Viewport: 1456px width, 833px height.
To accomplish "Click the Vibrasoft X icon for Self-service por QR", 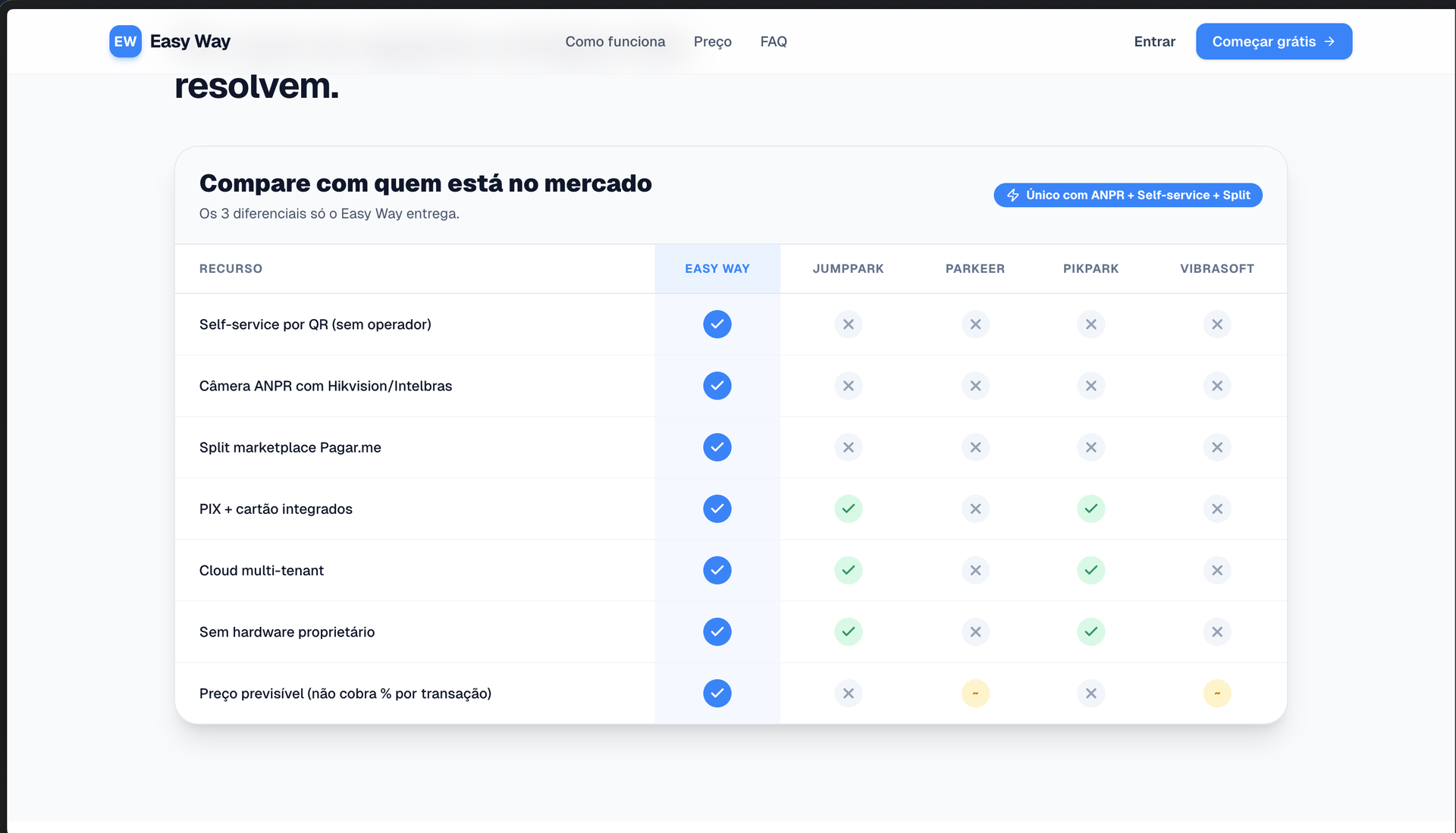I will point(1216,324).
